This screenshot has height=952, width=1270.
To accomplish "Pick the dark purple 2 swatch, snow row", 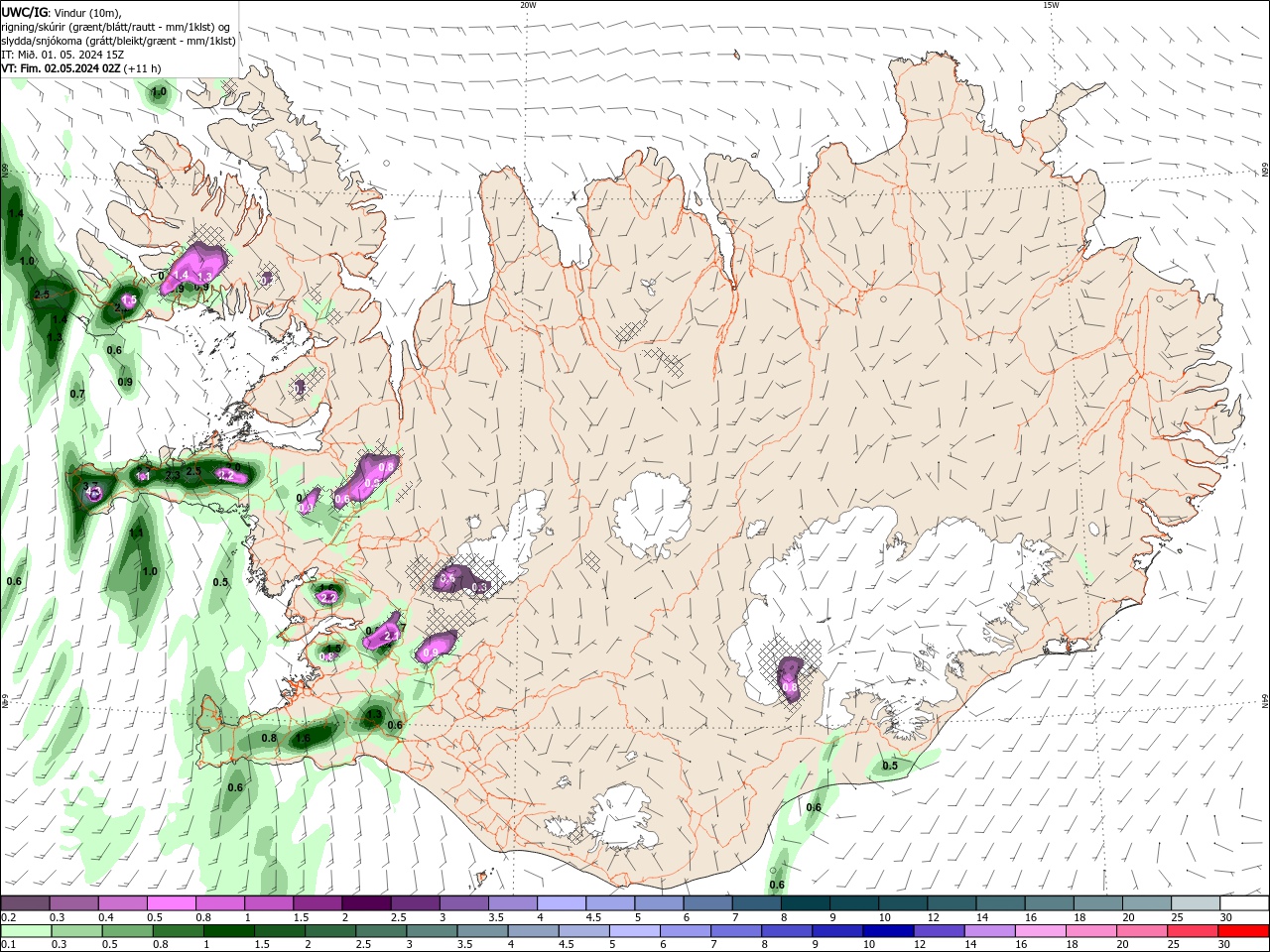I will [x=365, y=903].
